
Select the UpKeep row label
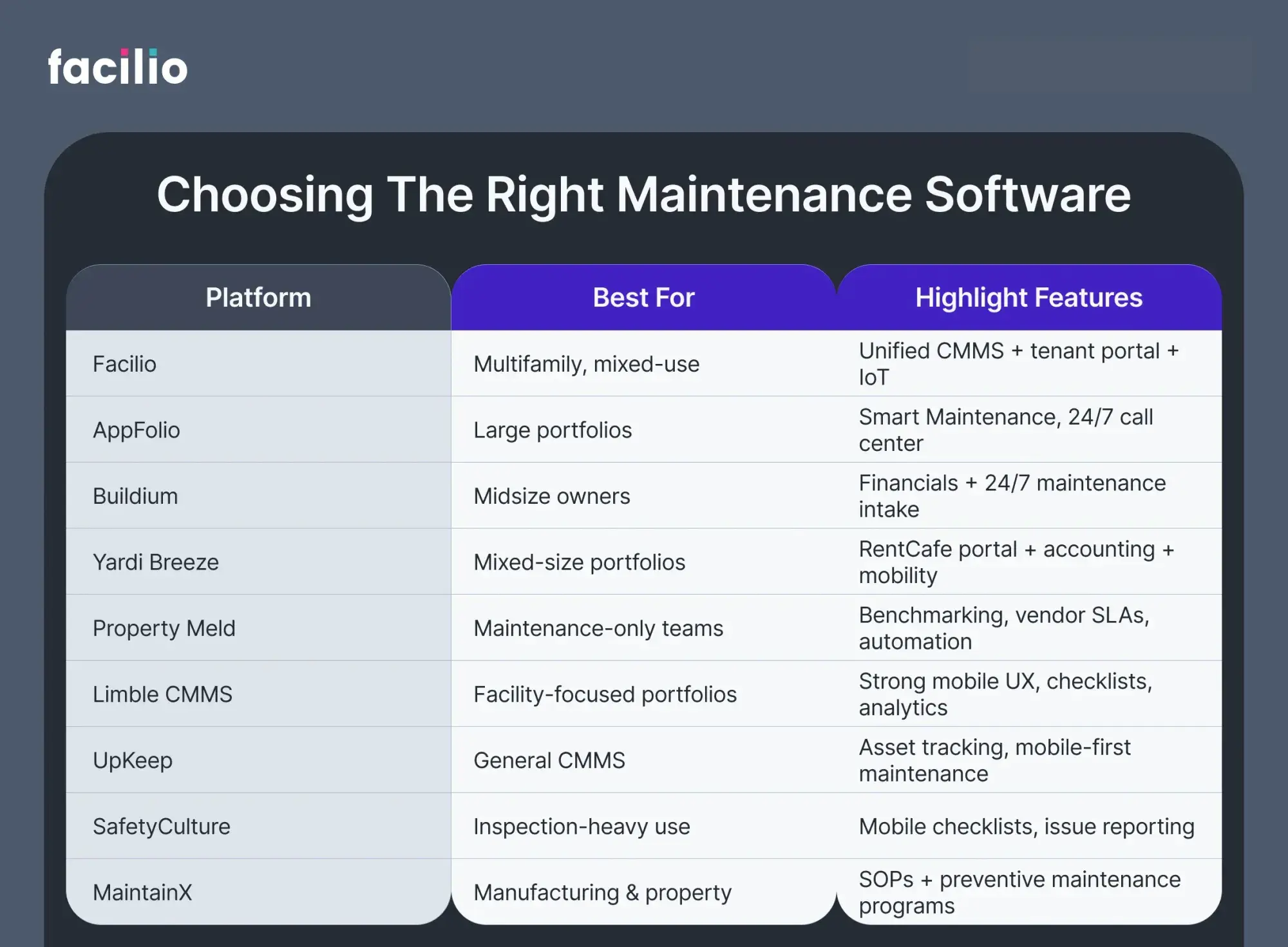pos(132,760)
